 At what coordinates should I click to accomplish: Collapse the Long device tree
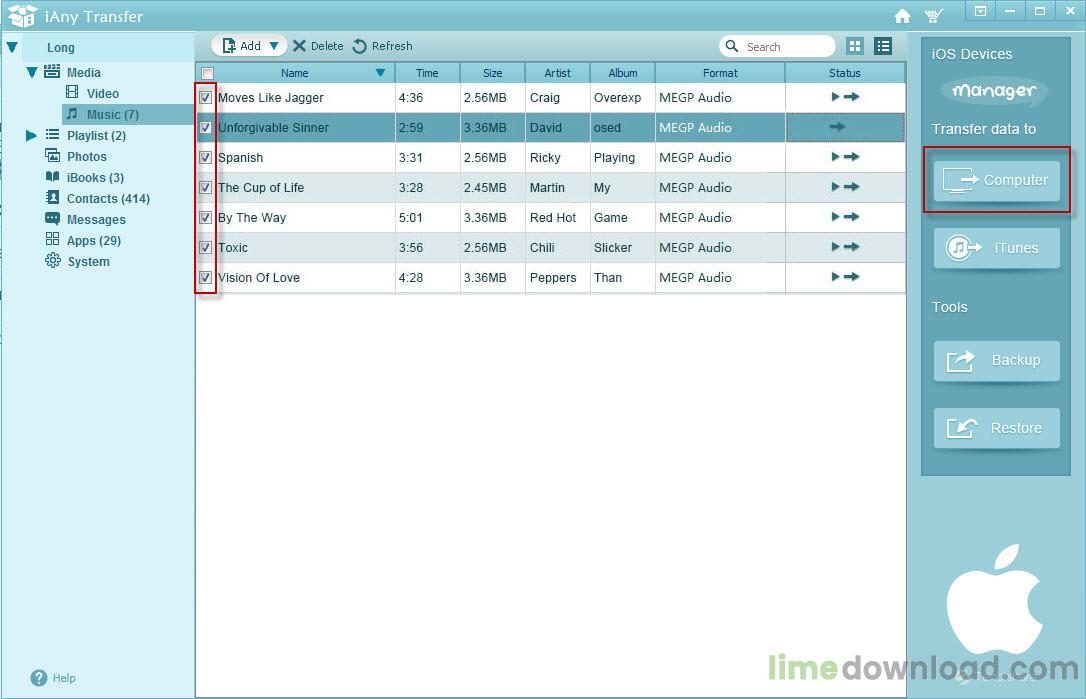pos(12,47)
